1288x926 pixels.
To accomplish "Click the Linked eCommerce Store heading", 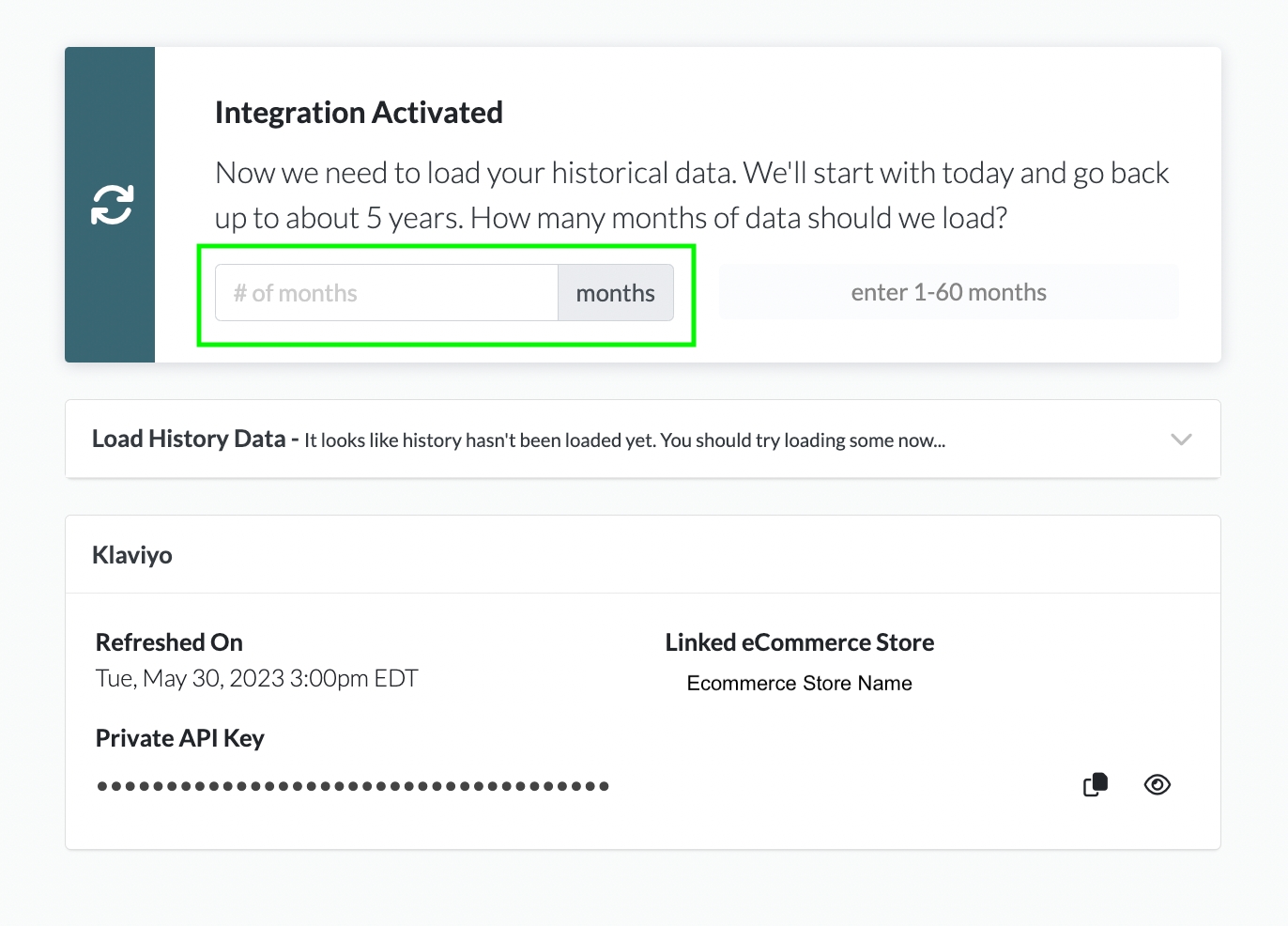I will tap(799, 642).
